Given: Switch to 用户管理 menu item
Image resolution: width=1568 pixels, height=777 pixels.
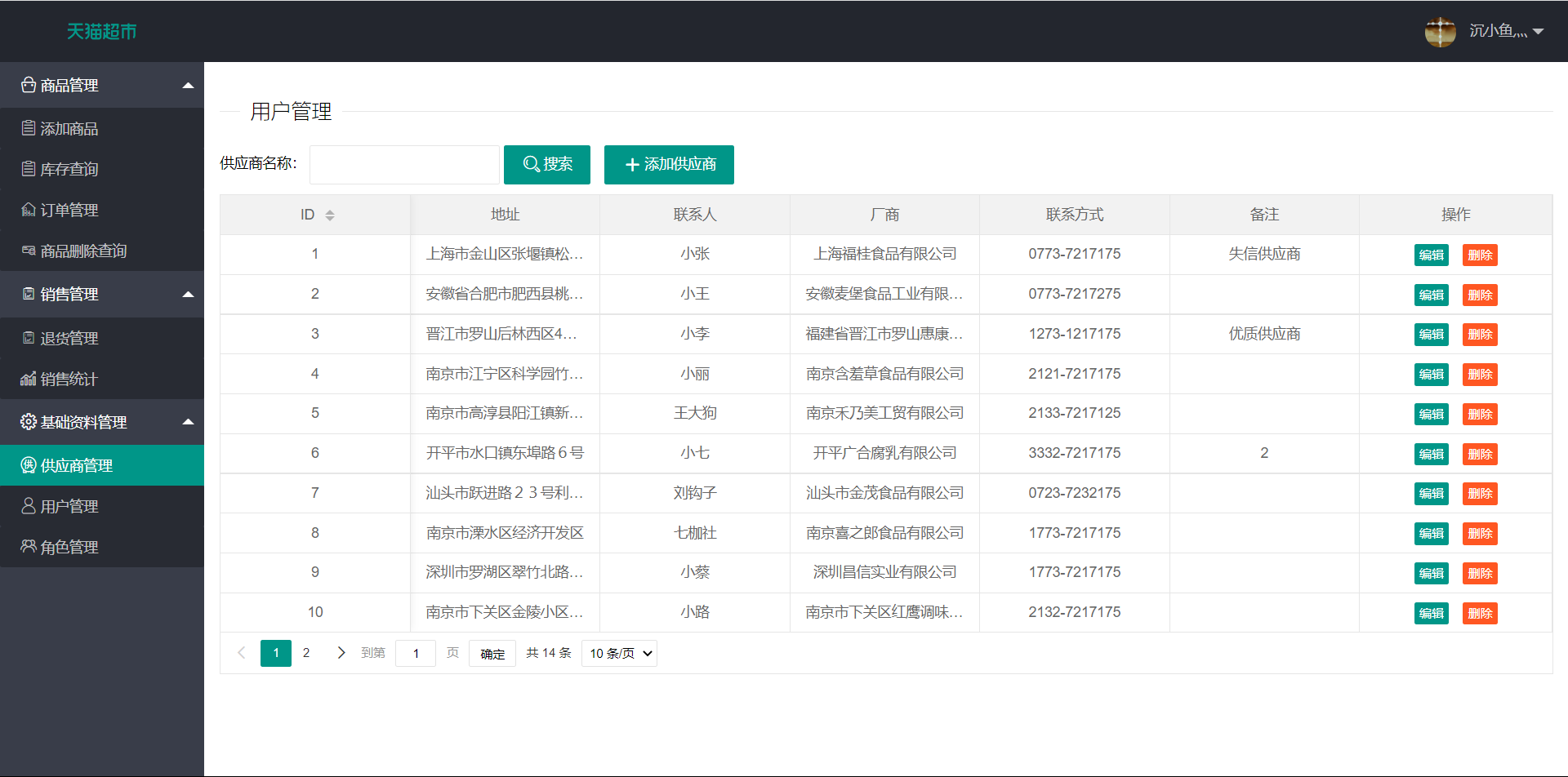Looking at the screenshot, I should pyautogui.click(x=69, y=507).
